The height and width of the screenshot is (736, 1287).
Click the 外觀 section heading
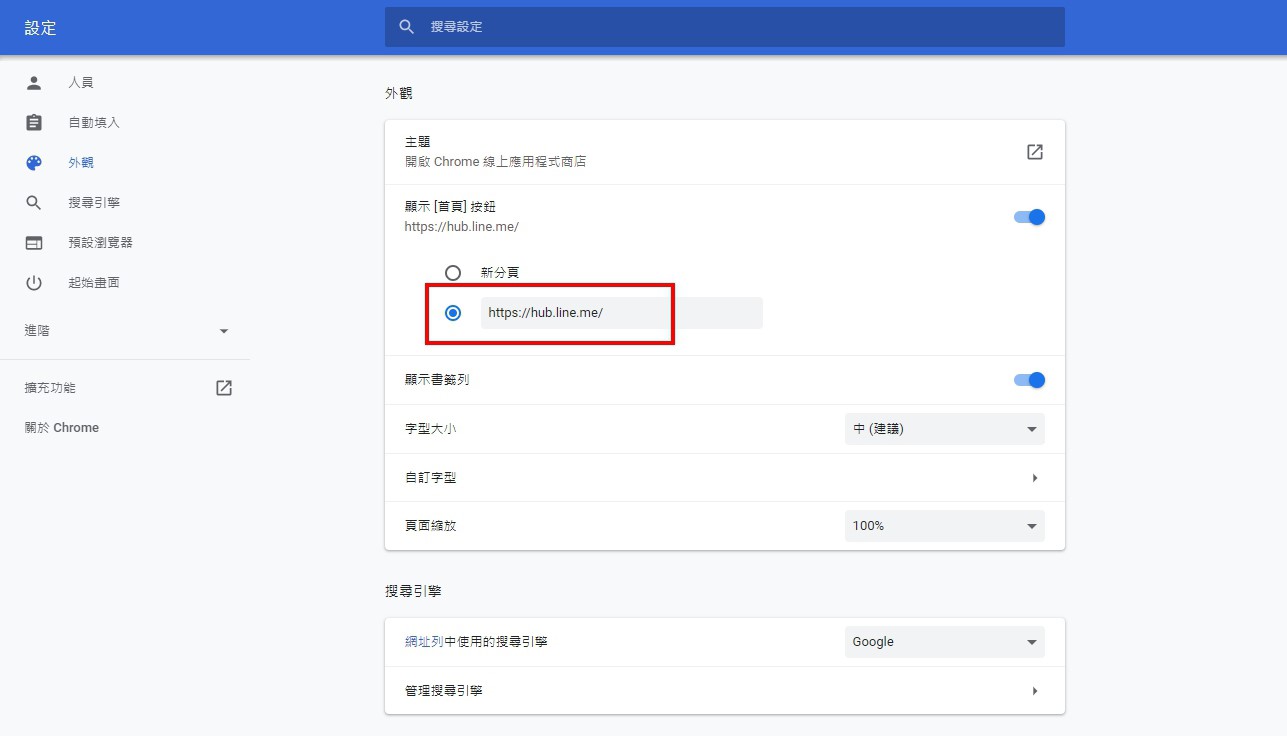tap(399, 93)
